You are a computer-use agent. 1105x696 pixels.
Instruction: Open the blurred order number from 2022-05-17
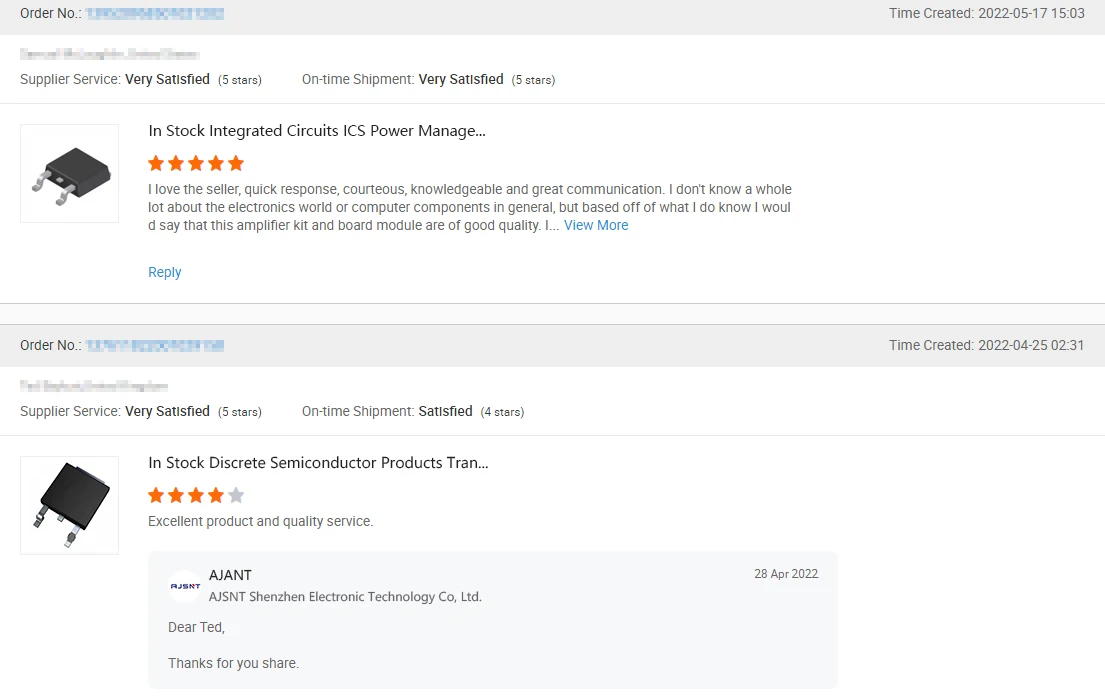click(x=154, y=14)
